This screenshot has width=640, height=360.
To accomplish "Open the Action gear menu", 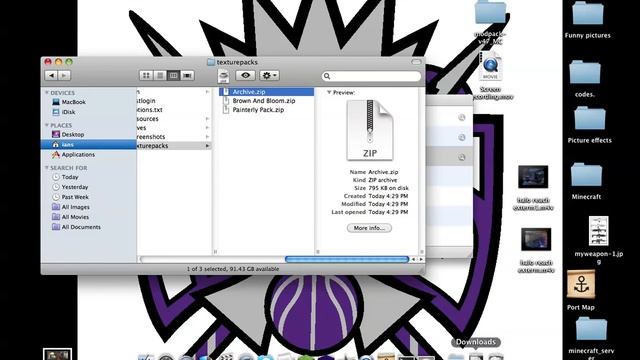I will [269, 76].
